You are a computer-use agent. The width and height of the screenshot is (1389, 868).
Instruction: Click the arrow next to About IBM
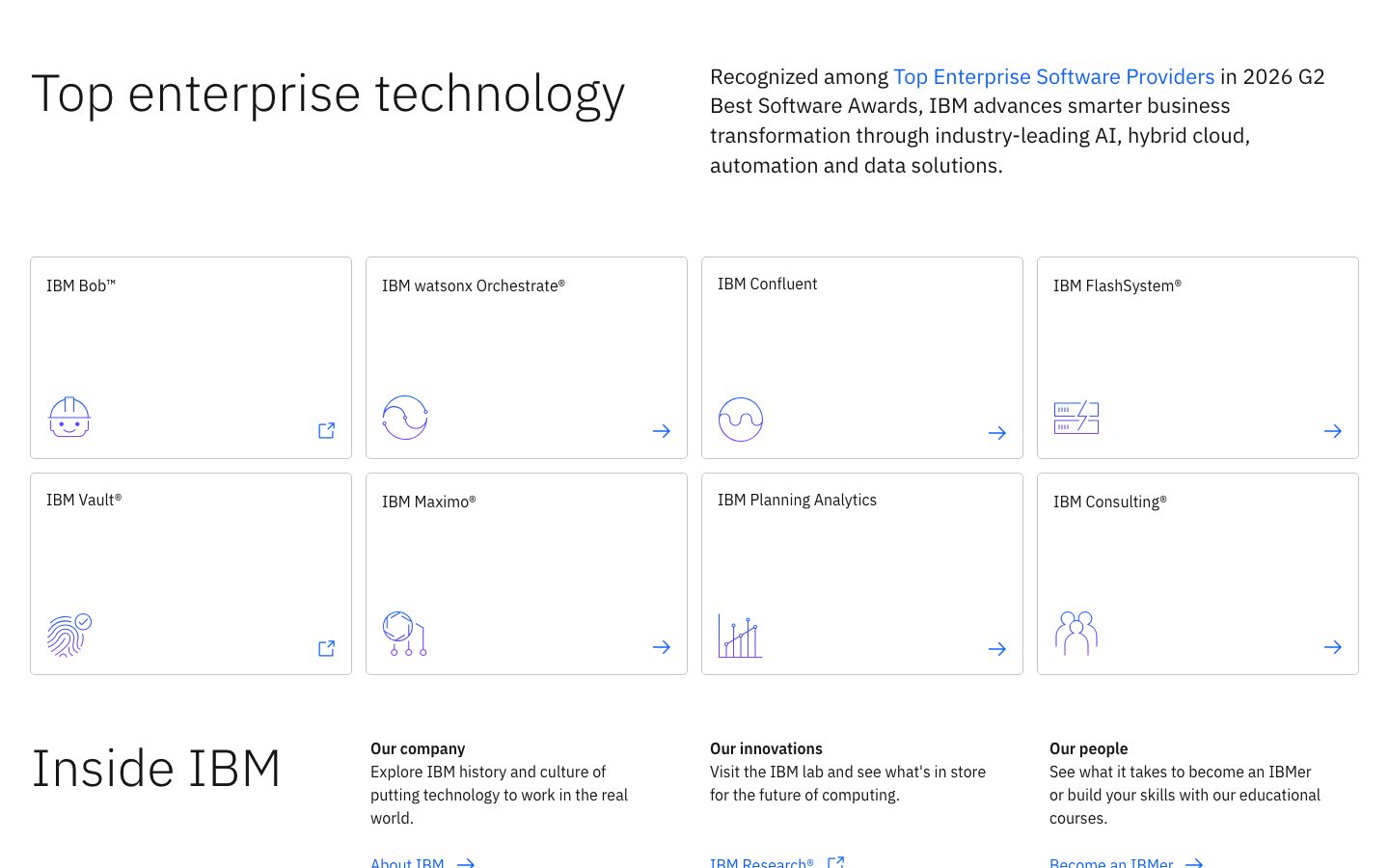point(466,862)
